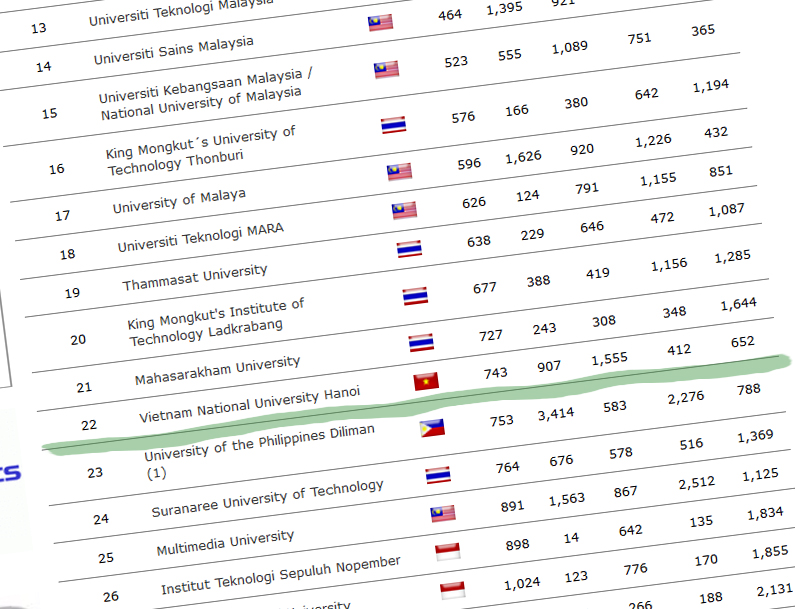
Task: Select value 1,194 in King Mongkut Thonburi row
Action: click(x=711, y=86)
